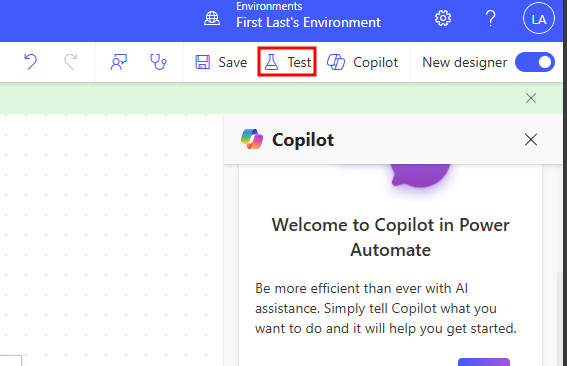Open Copilot from the toolbar
This screenshot has height=366, width=567.
362,62
